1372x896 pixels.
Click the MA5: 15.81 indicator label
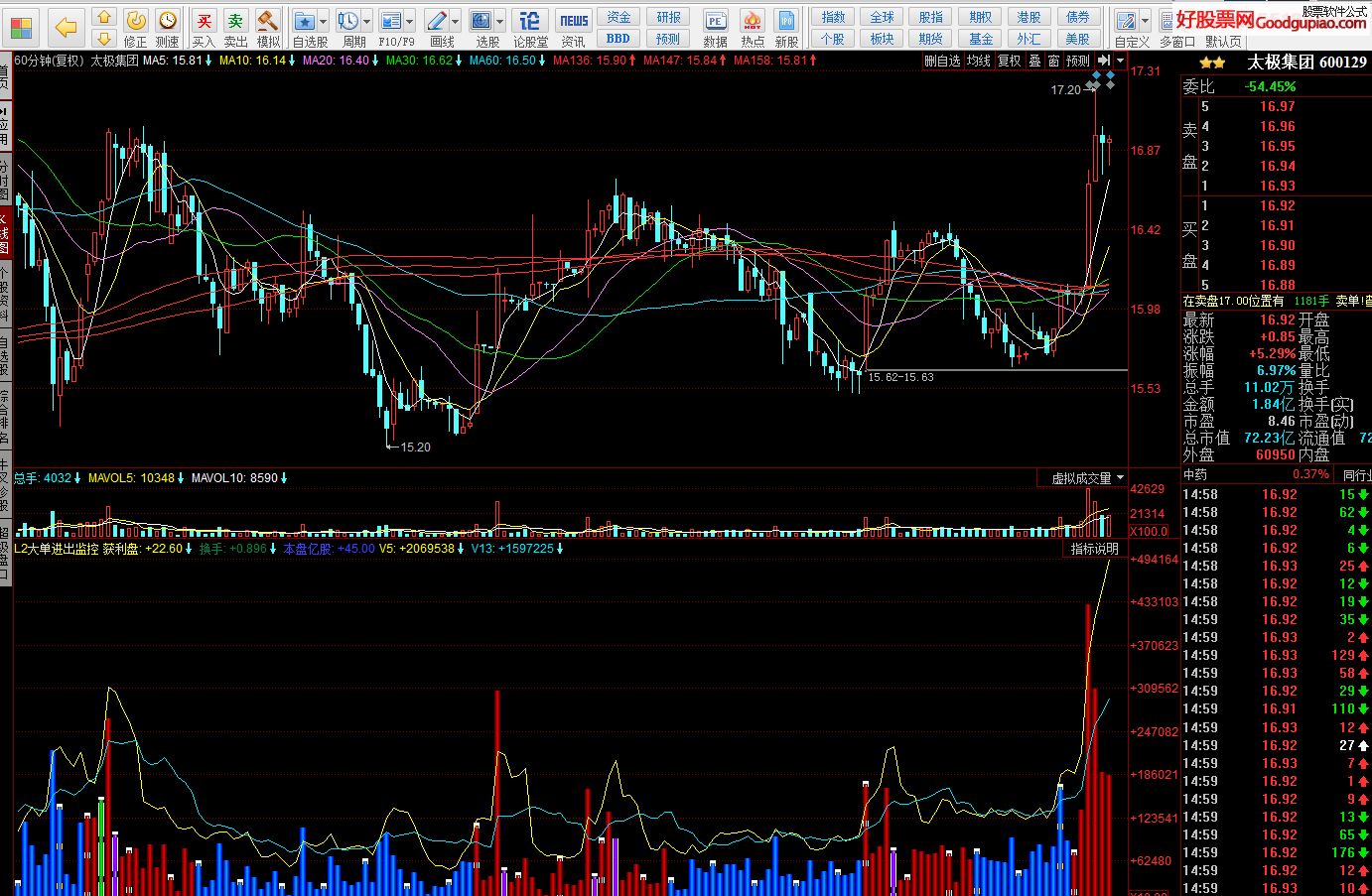tap(173, 61)
